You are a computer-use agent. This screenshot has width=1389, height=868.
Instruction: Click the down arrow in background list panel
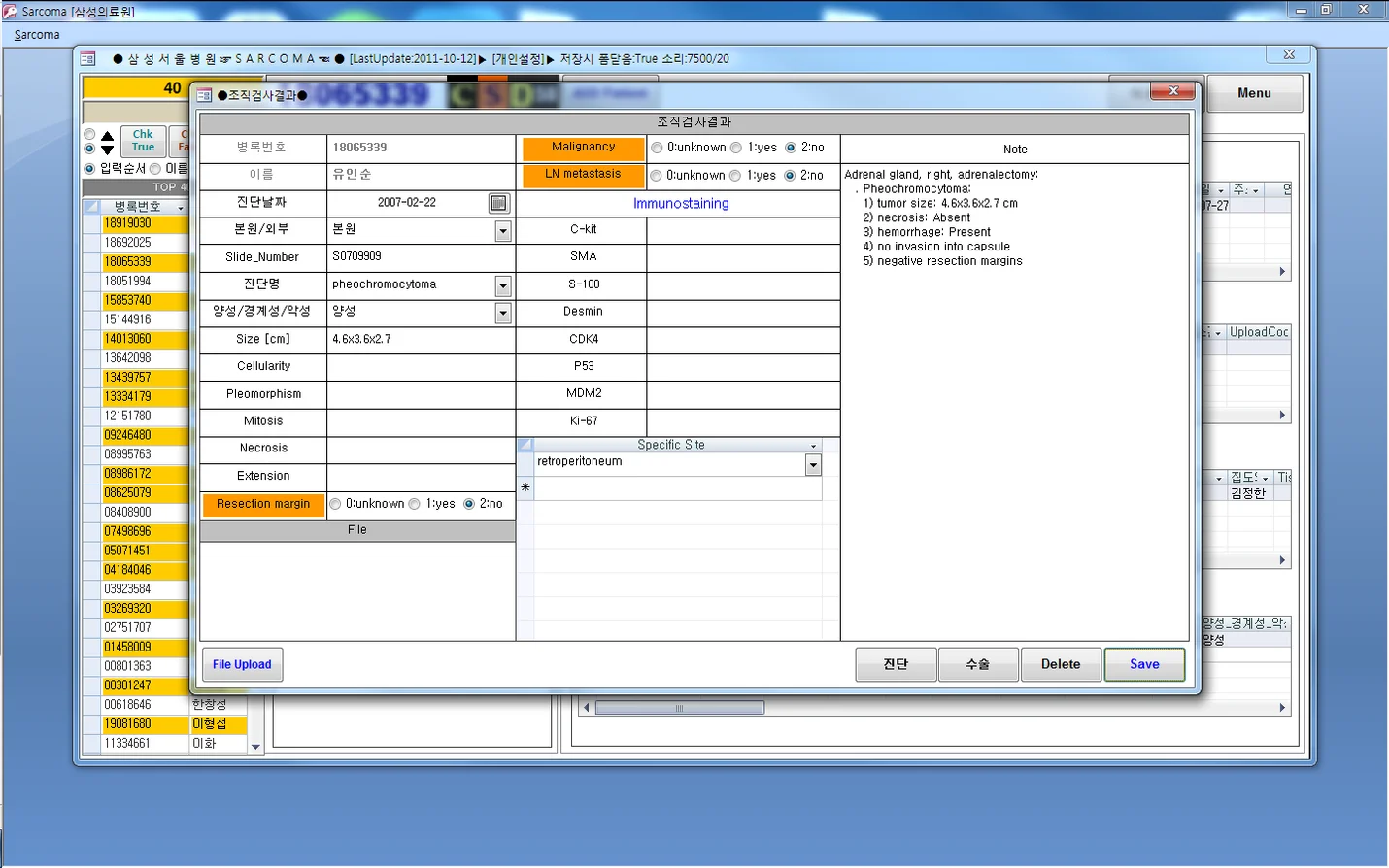tap(108, 150)
